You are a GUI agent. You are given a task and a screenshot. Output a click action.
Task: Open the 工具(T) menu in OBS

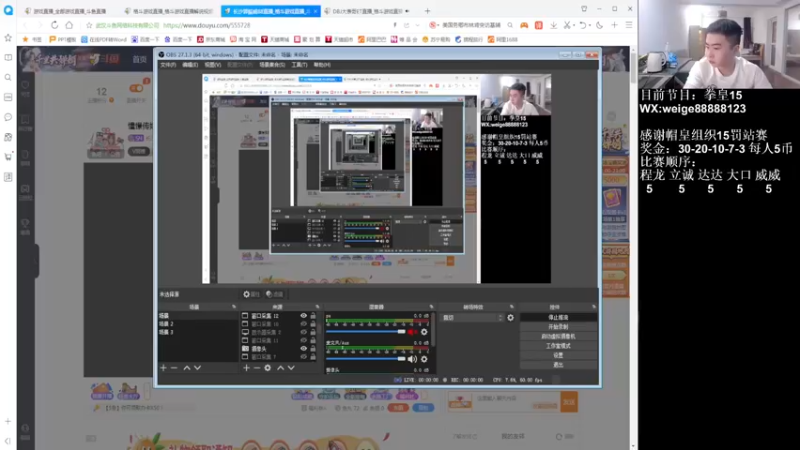click(x=299, y=65)
